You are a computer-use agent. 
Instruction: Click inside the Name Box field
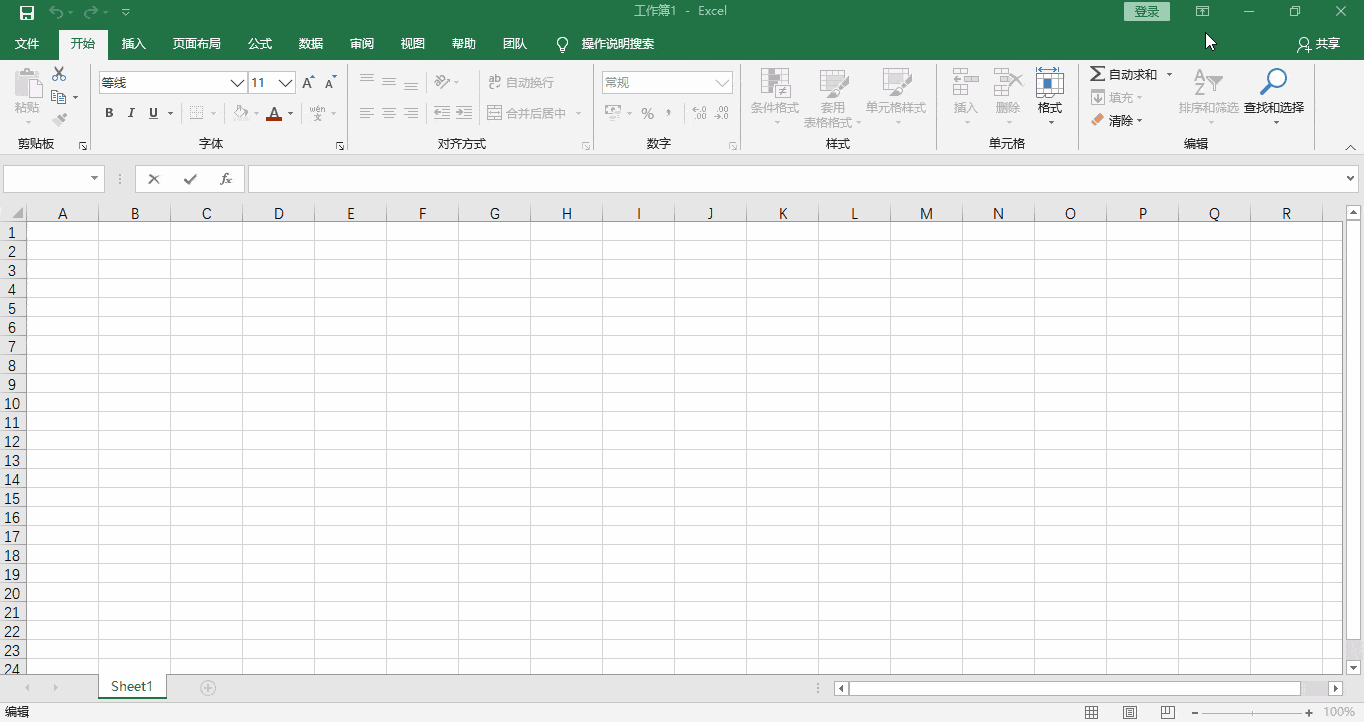tap(46, 179)
